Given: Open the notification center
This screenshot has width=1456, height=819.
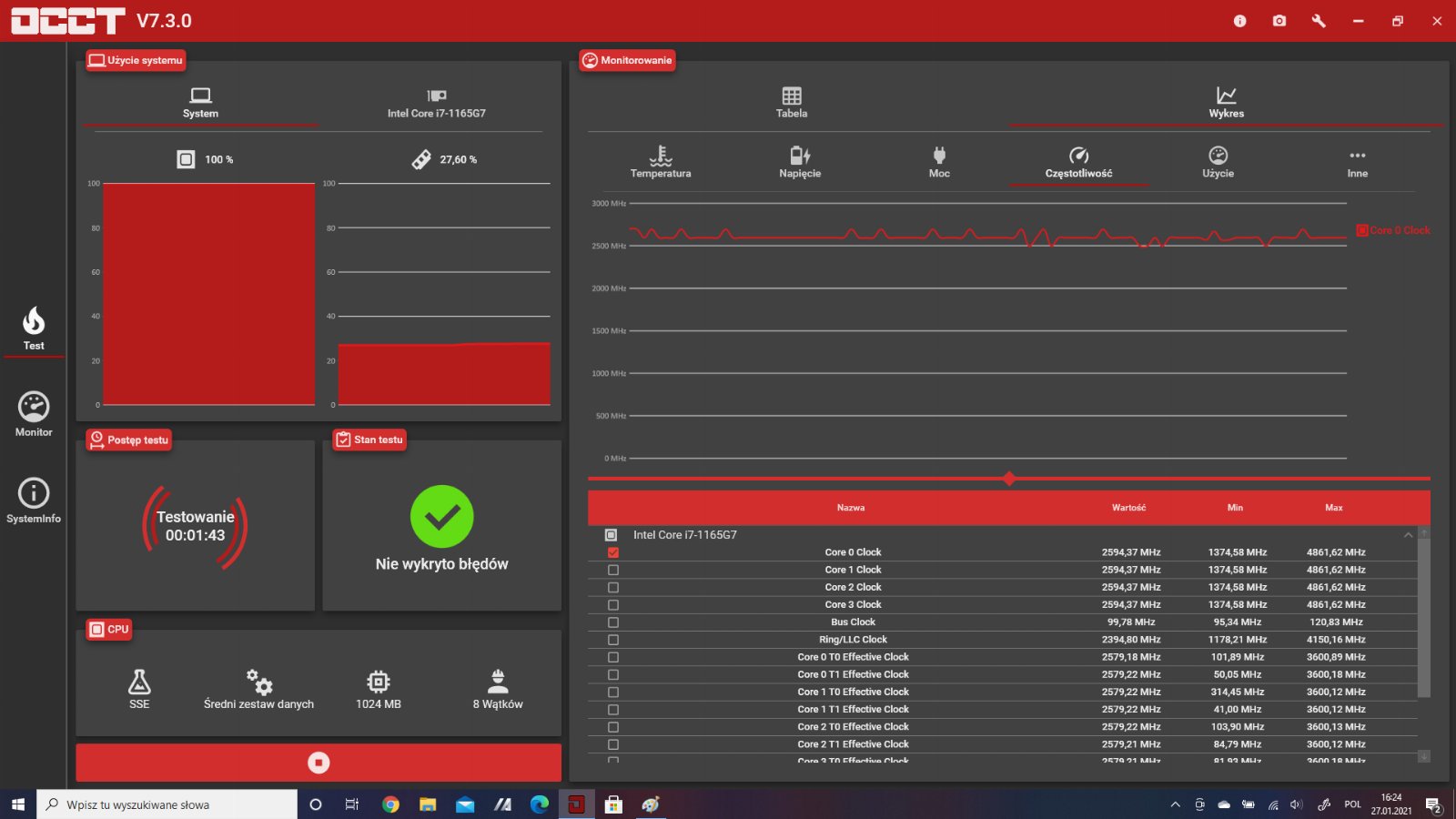Looking at the screenshot, I should [x=1433, y=804].
